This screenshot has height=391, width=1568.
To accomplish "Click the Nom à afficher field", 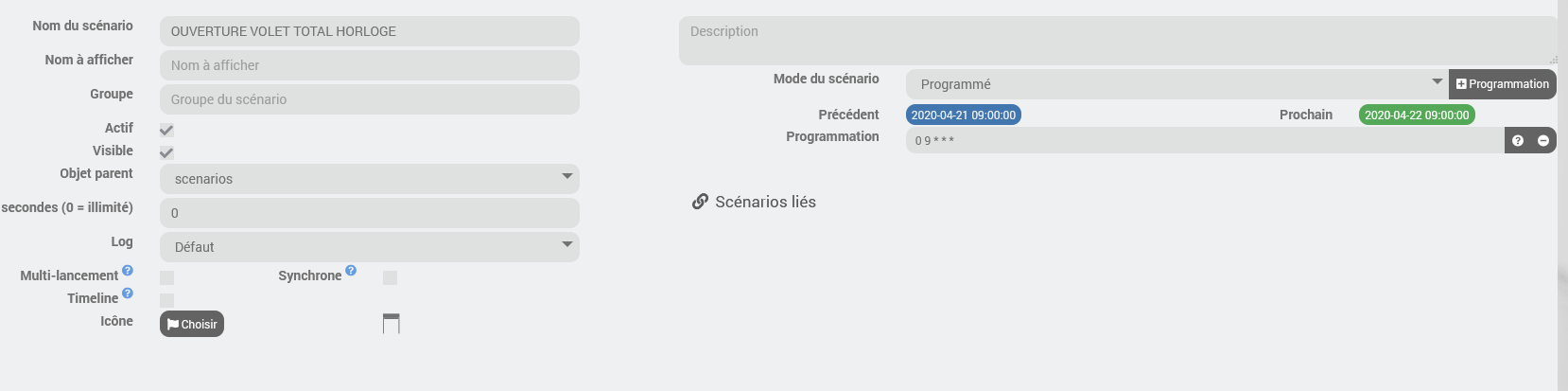I will point(369,65).
